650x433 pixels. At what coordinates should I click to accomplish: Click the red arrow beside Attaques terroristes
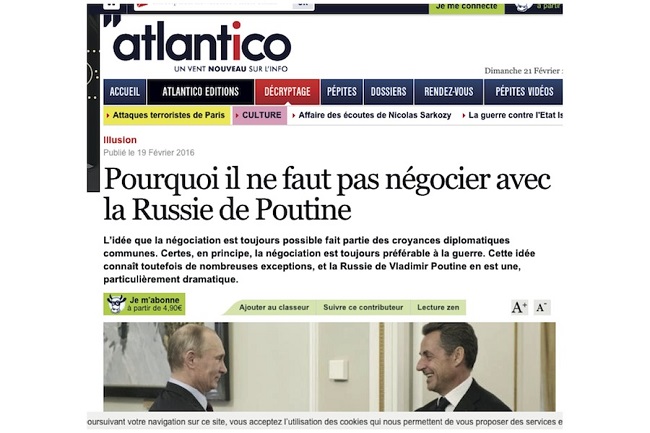[x=108, y=116]
